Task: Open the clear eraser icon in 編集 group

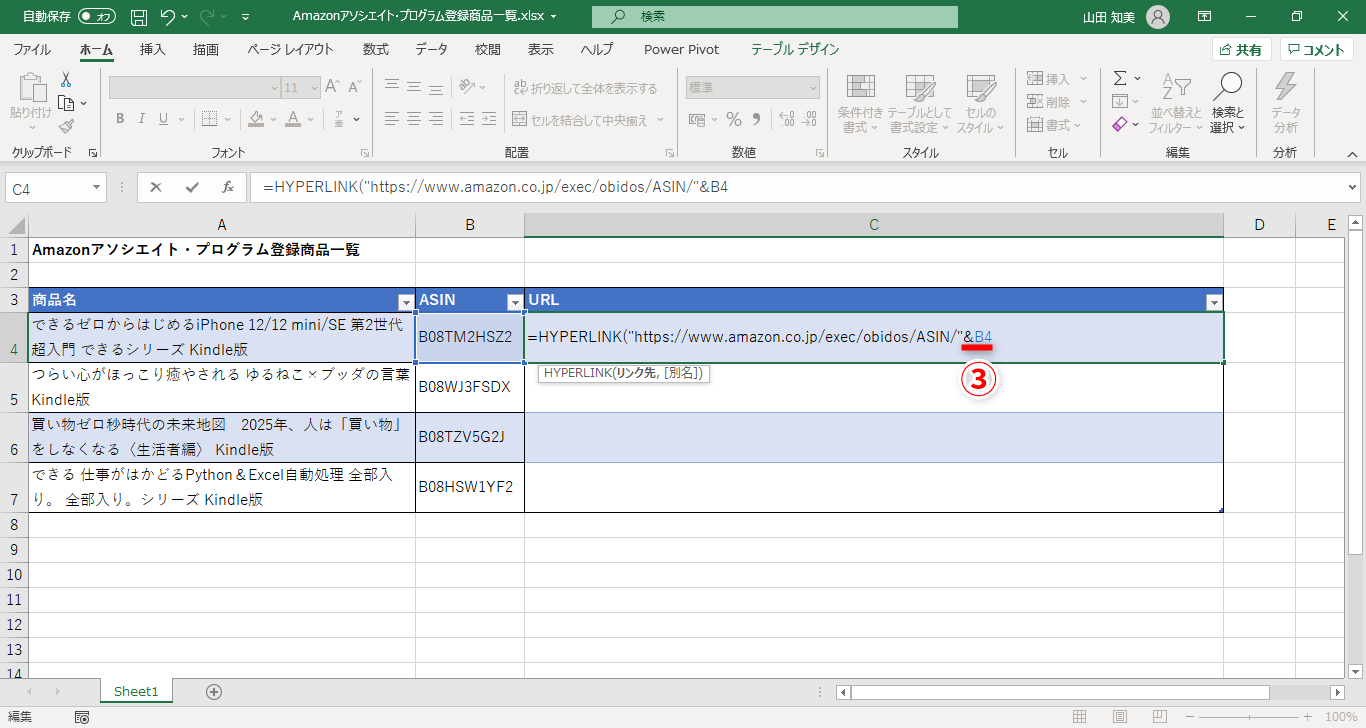Action: point(1120,124)
